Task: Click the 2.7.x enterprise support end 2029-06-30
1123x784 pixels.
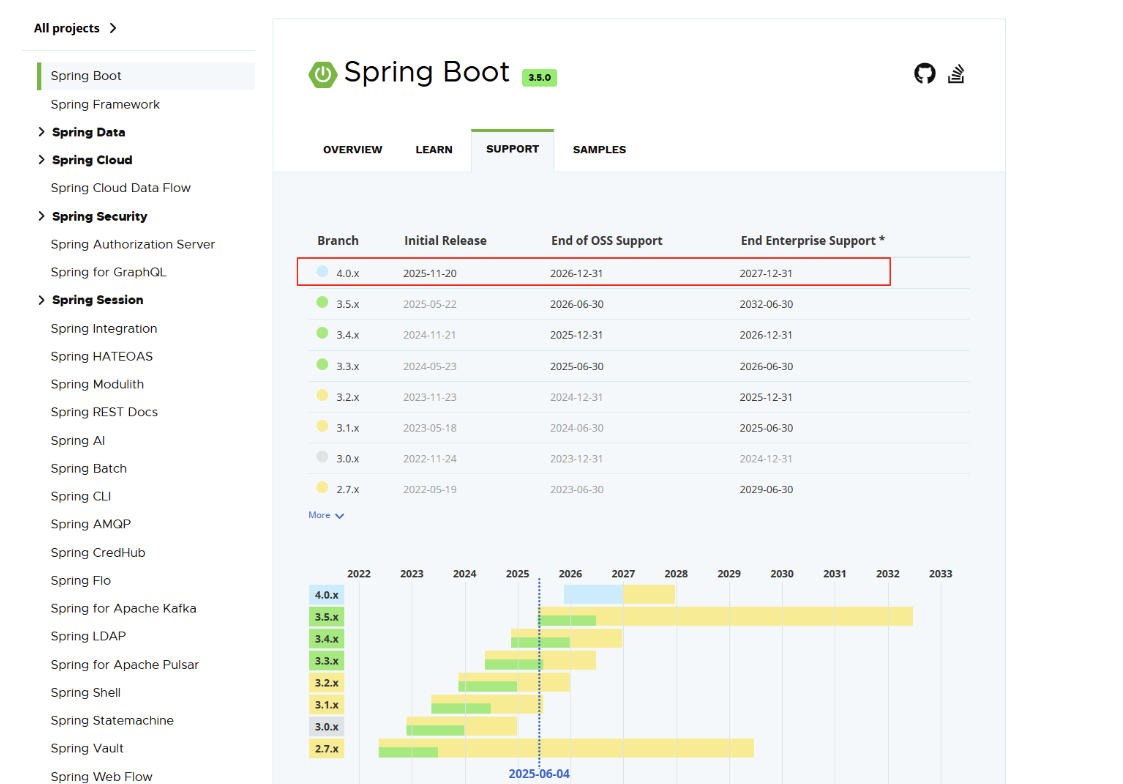Action: [x=766, y=490]
